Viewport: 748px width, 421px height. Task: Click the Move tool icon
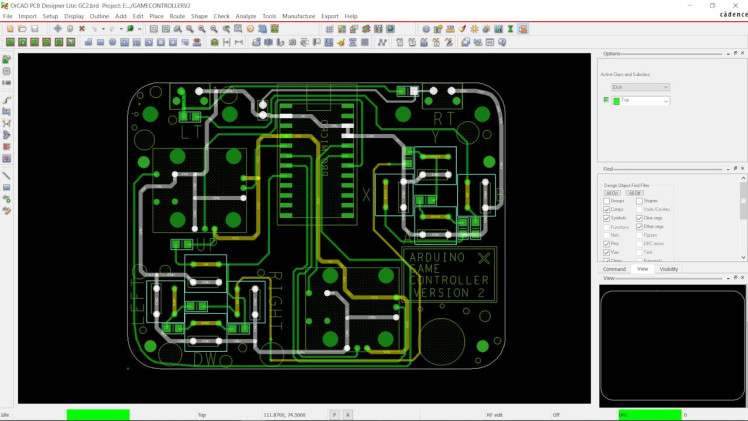(x=57, y=29)
